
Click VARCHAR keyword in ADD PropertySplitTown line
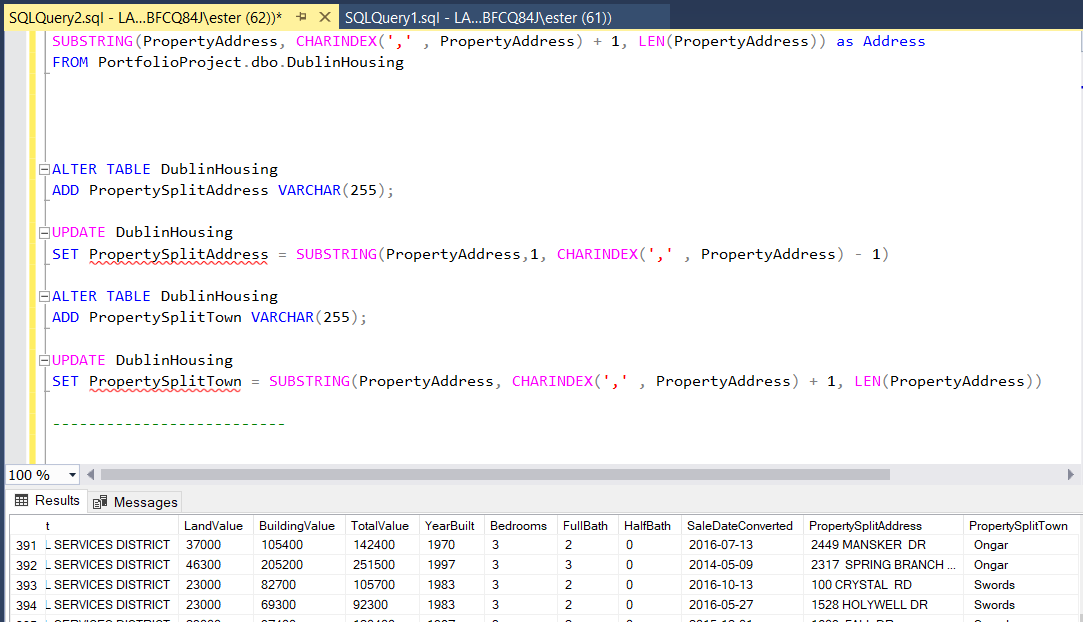pyautogui.click(x=282, y=318)
